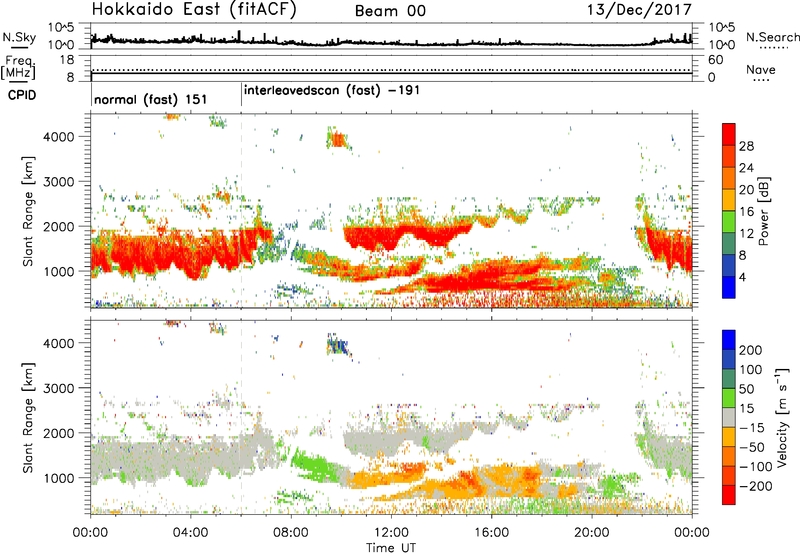Viewport: 800px width, 554px height.
Task: Click 'Slant Range [km]' label of velocity panel
Action: (28, 417)
